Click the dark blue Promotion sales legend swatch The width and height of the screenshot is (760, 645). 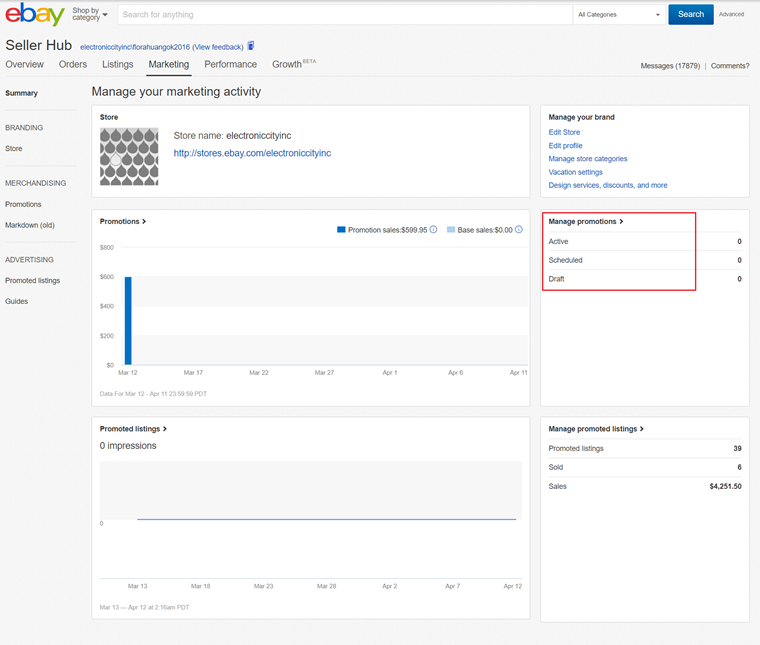(341, 230)
